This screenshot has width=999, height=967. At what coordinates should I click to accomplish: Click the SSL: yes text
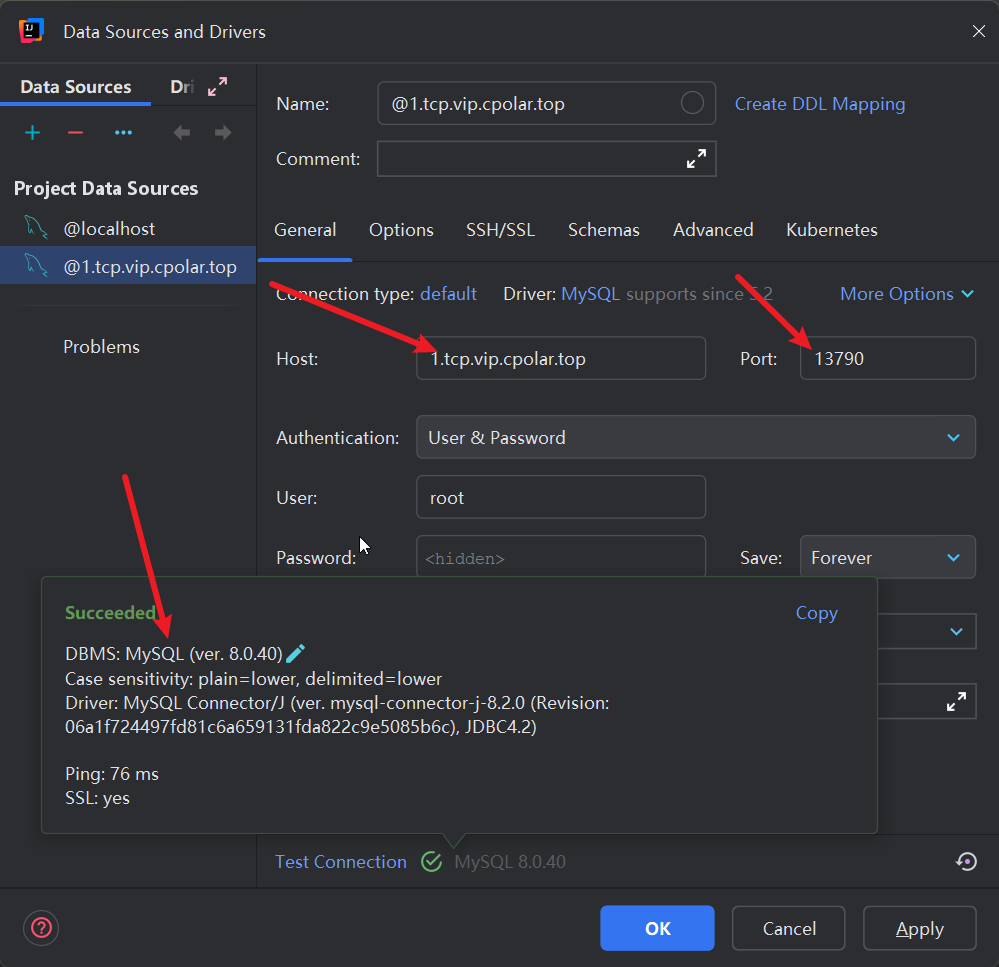pyautogui.click(x=97, y=798)
